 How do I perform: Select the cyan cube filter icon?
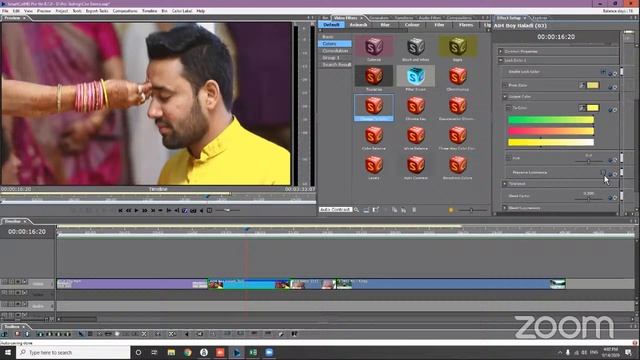(x=416, y=76)
